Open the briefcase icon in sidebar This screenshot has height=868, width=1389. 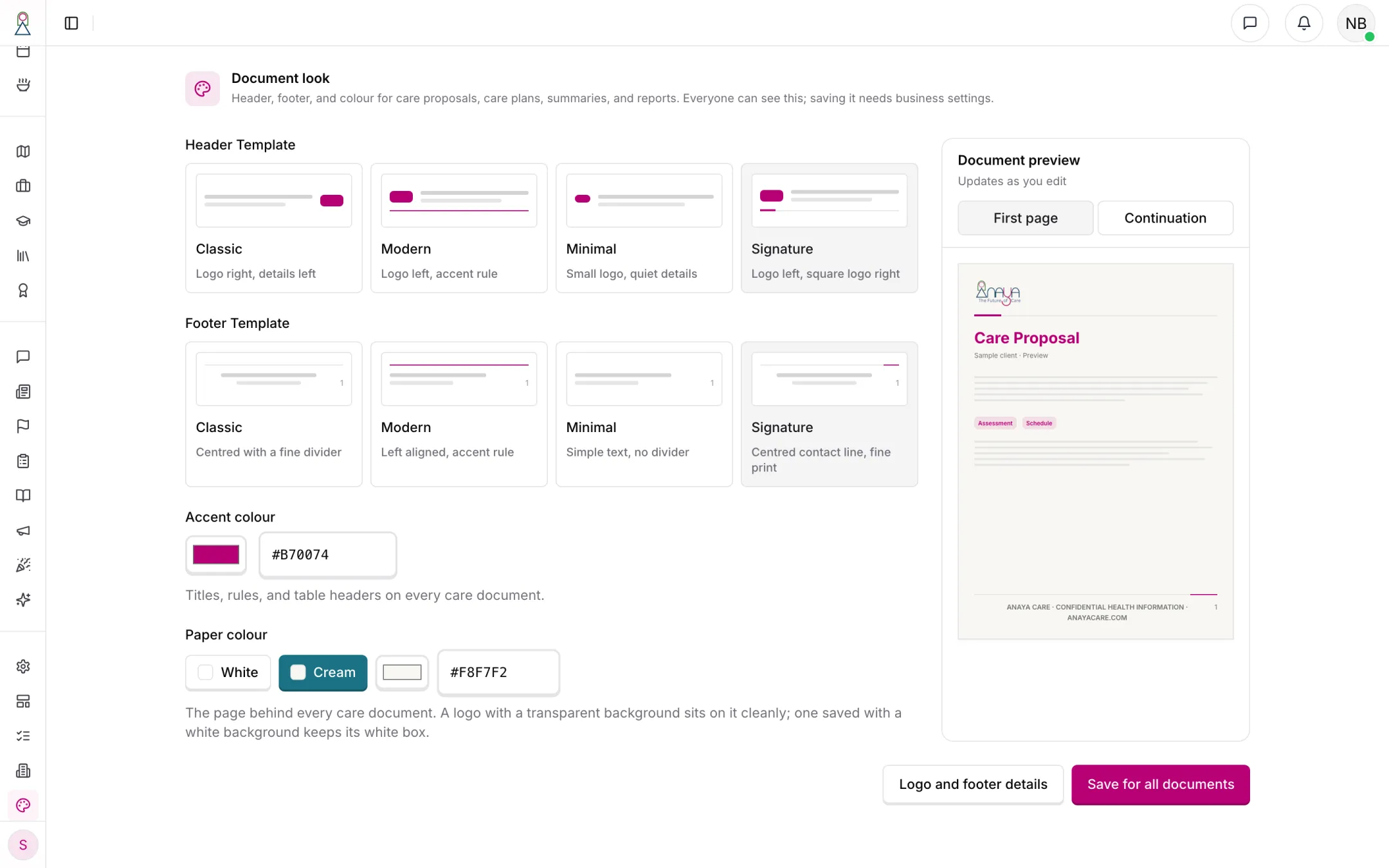23,186
